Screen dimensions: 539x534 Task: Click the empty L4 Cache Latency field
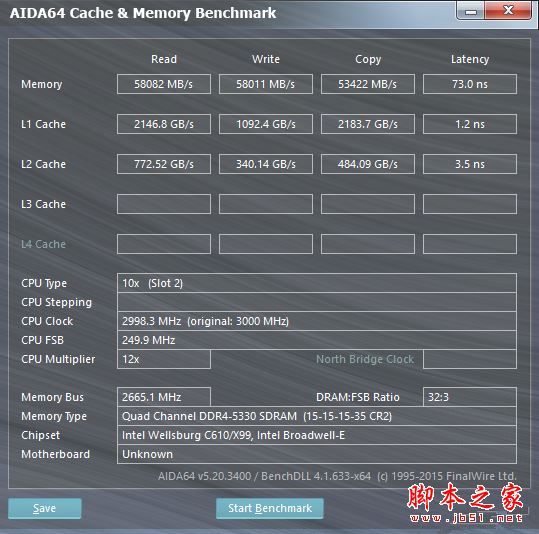pos(470,244)
